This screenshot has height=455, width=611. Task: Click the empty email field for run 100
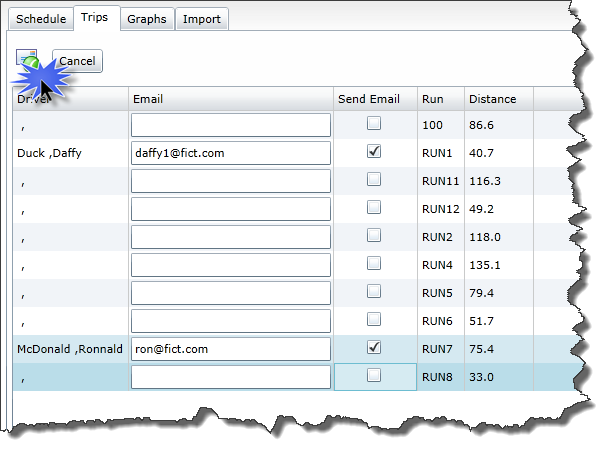(x=231, y=125)
